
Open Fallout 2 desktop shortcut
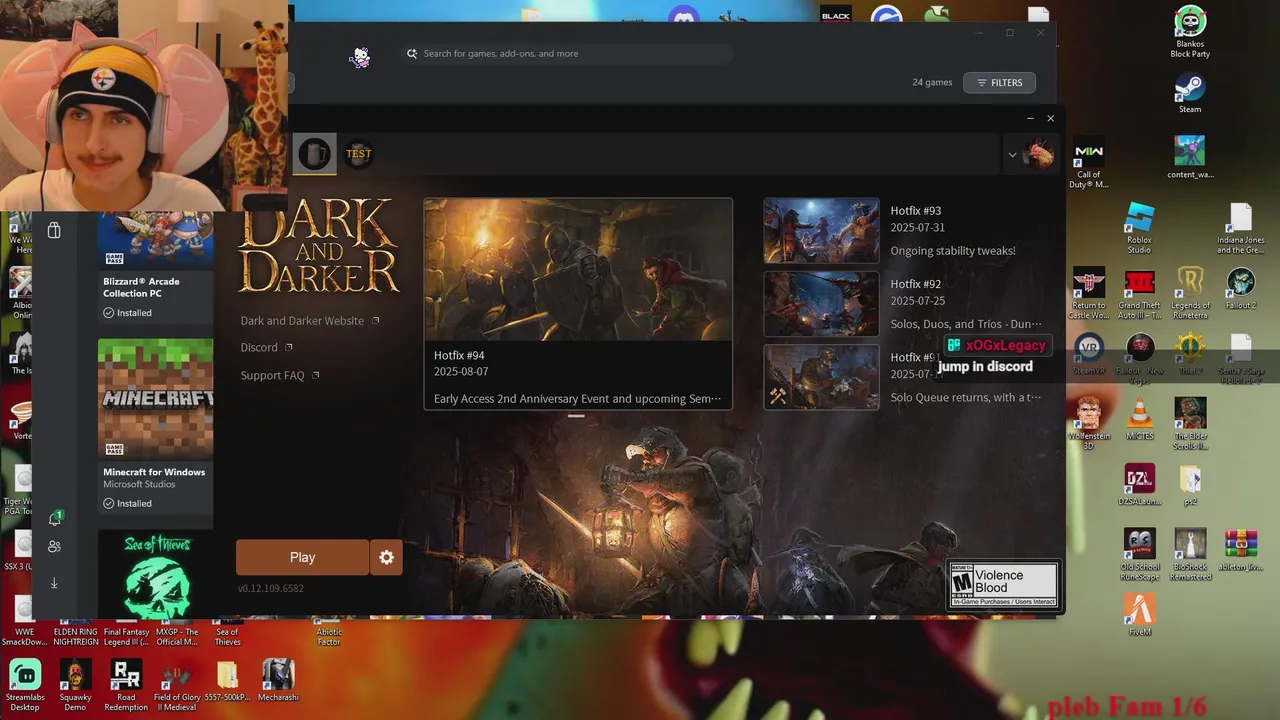click(1240, 289)
